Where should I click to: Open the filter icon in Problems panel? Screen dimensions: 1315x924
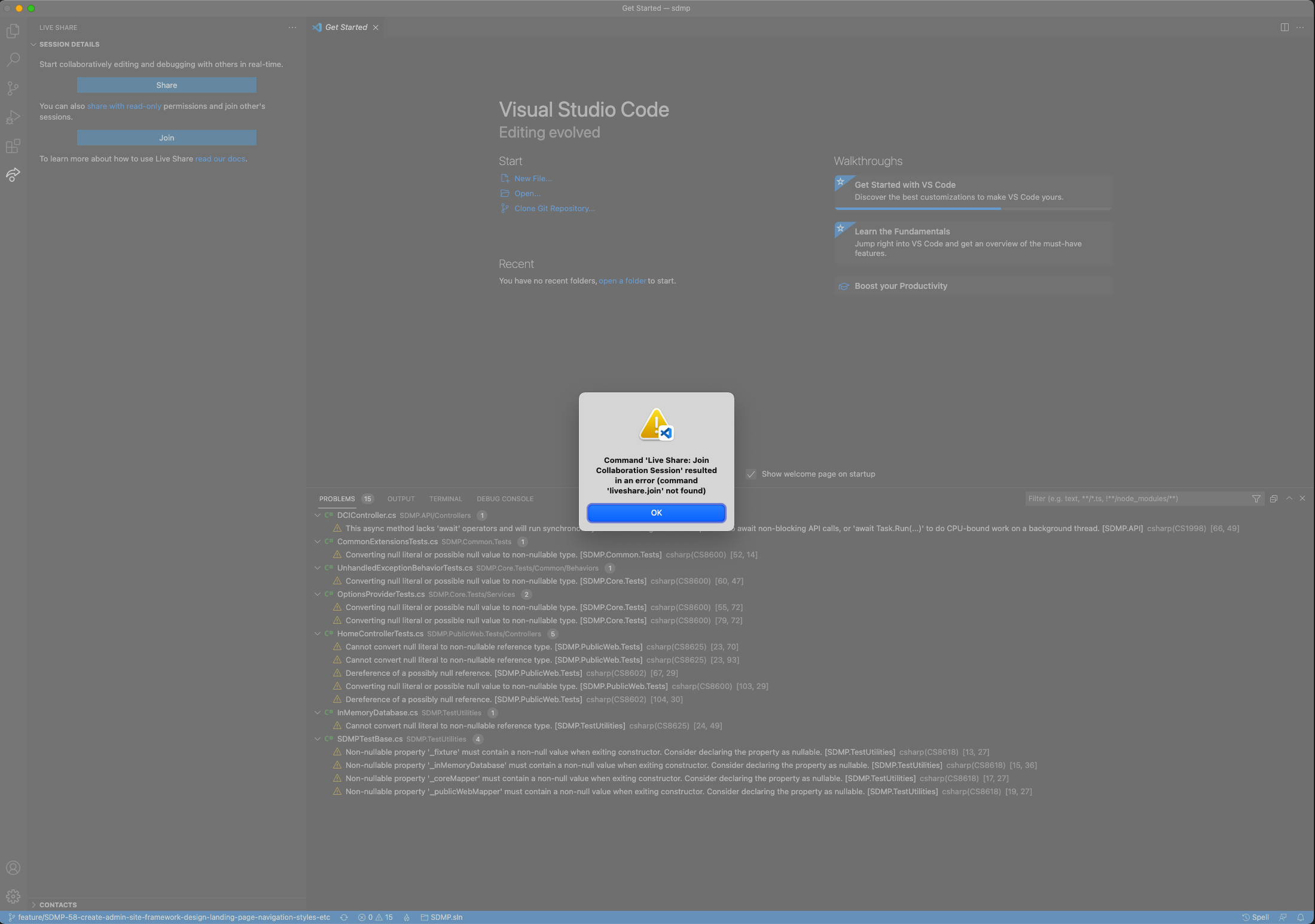click(x=1256, y=498)
